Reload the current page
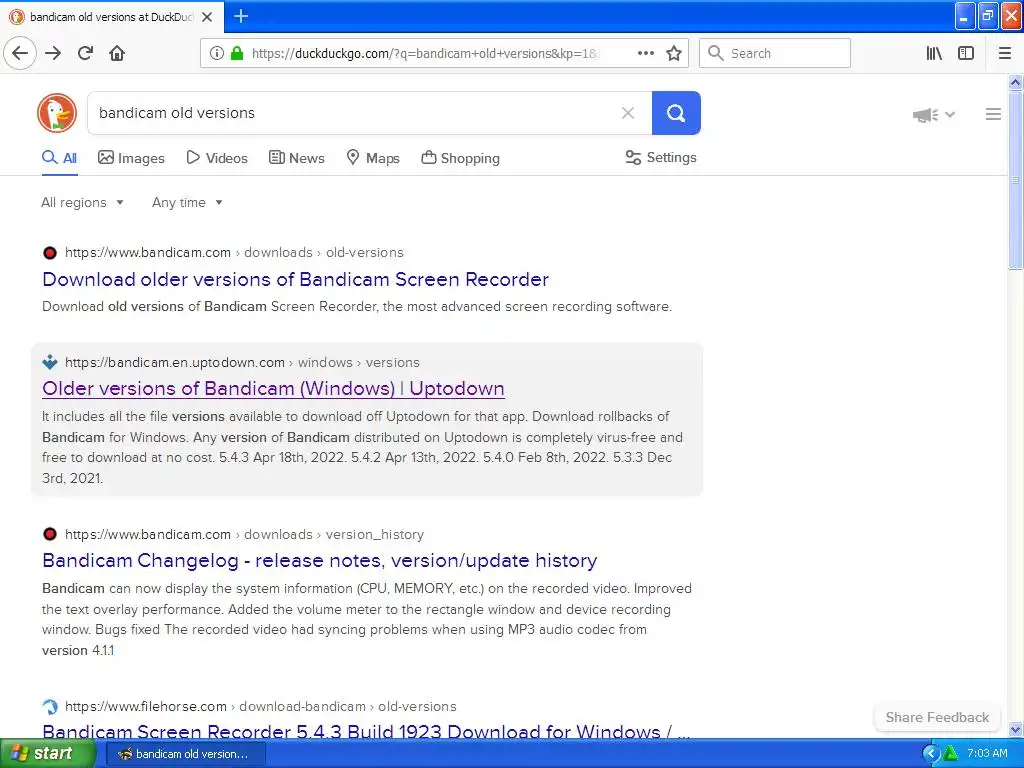 coord(85,53)
